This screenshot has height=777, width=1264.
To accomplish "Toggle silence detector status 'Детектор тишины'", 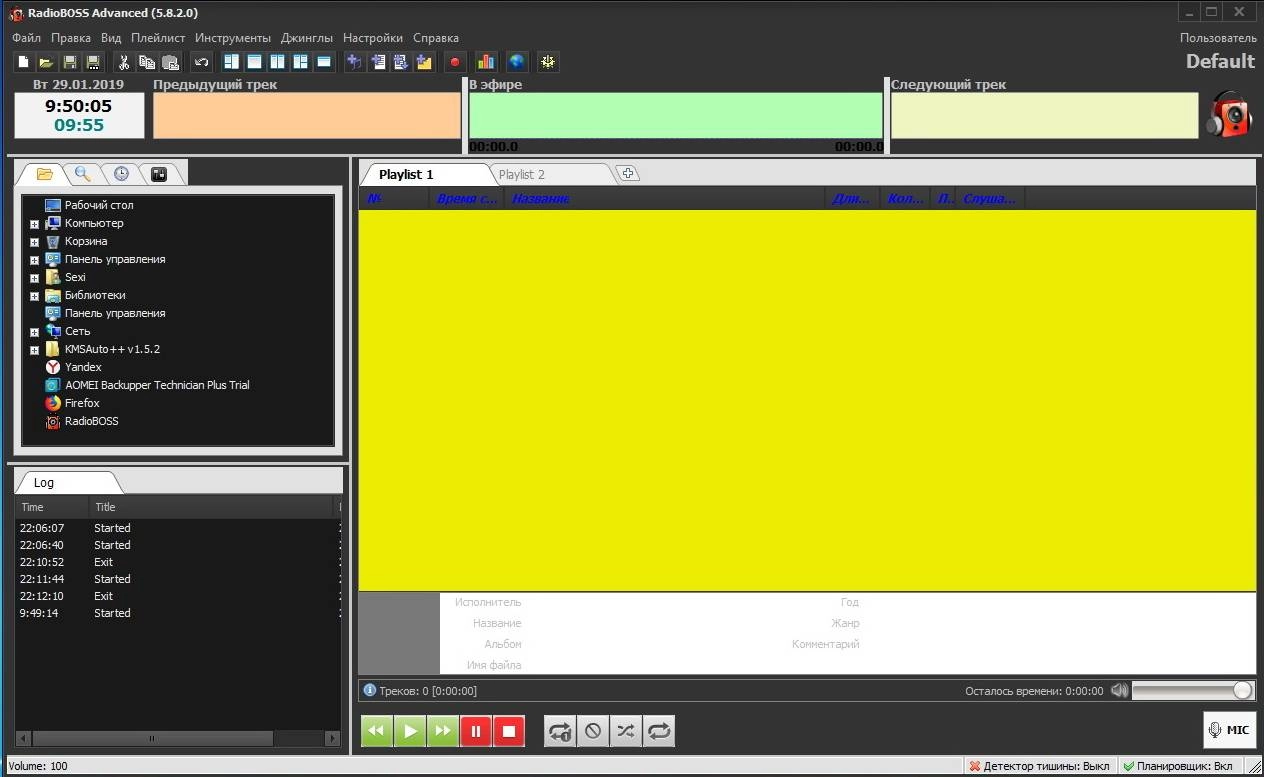I will 1039,766.
